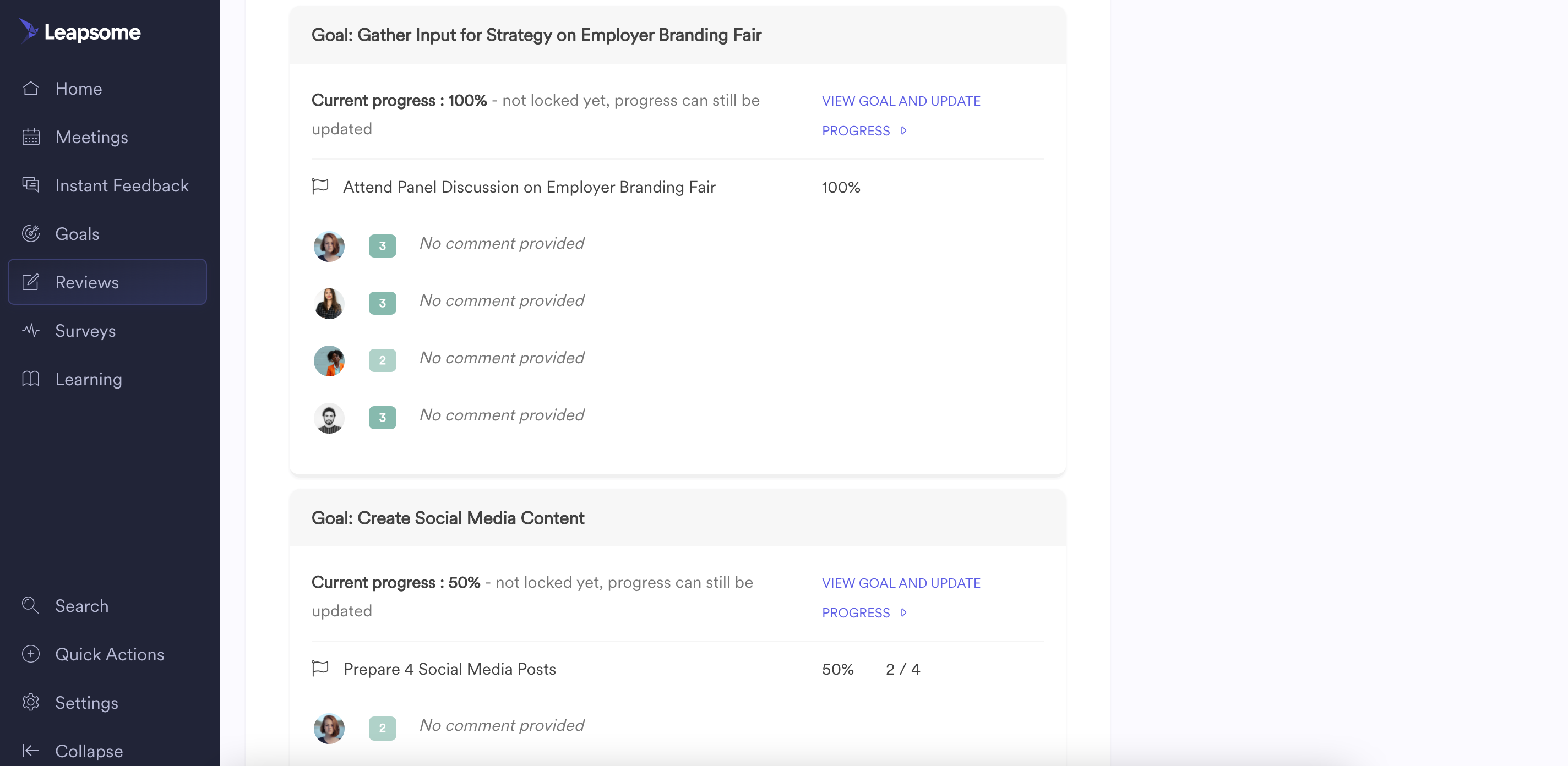This screenshot has width=1568, height=766.
Task: Click the light green score 2 badge in Employer Branding goal
Action: (x=382, y=360)
